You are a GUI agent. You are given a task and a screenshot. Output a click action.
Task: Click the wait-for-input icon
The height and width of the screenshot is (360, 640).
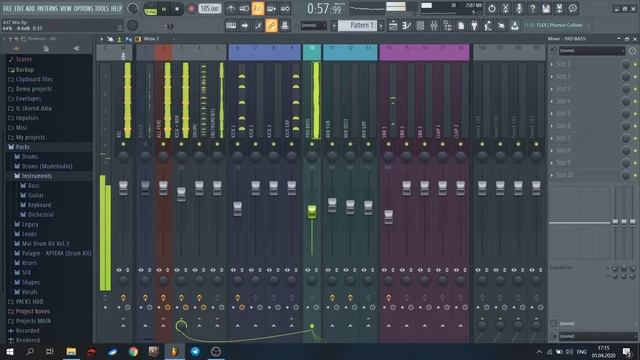click(244, 9)
